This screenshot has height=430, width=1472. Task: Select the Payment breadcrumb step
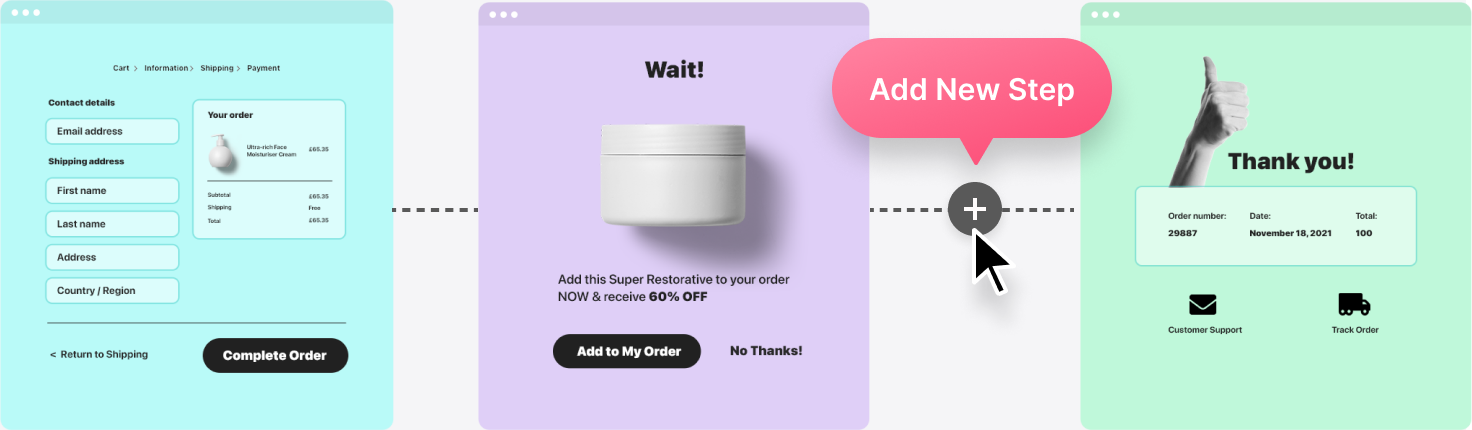[264, 68]
